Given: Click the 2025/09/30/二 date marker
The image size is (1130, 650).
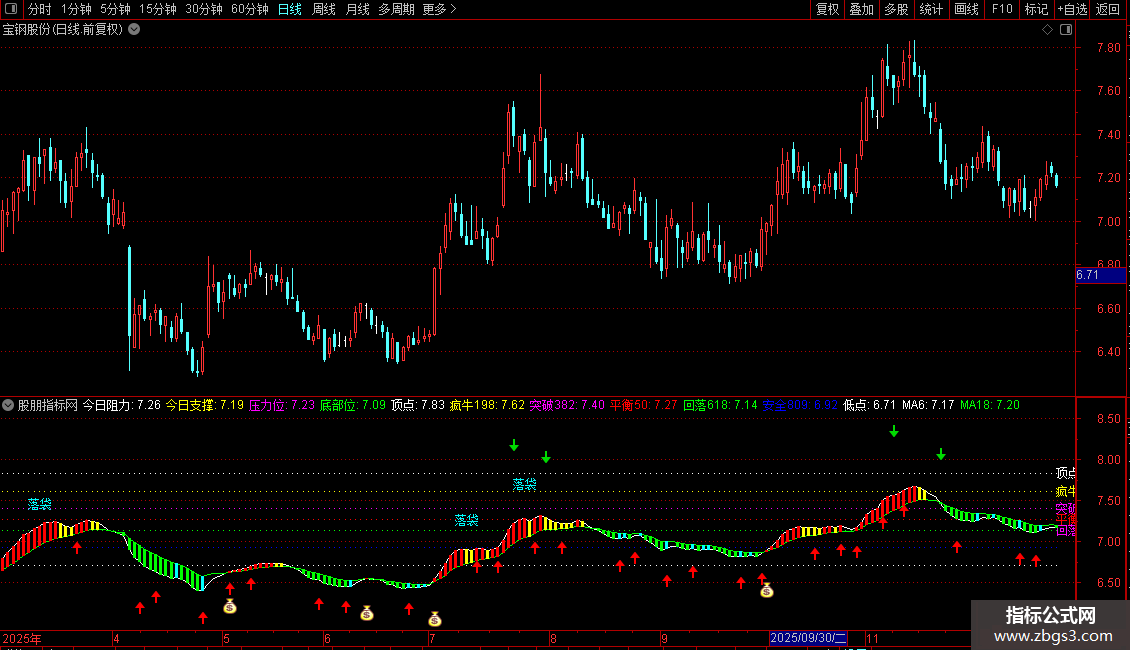Looking at the screenshot, I should pyautogui.click(x=808, y=638).
